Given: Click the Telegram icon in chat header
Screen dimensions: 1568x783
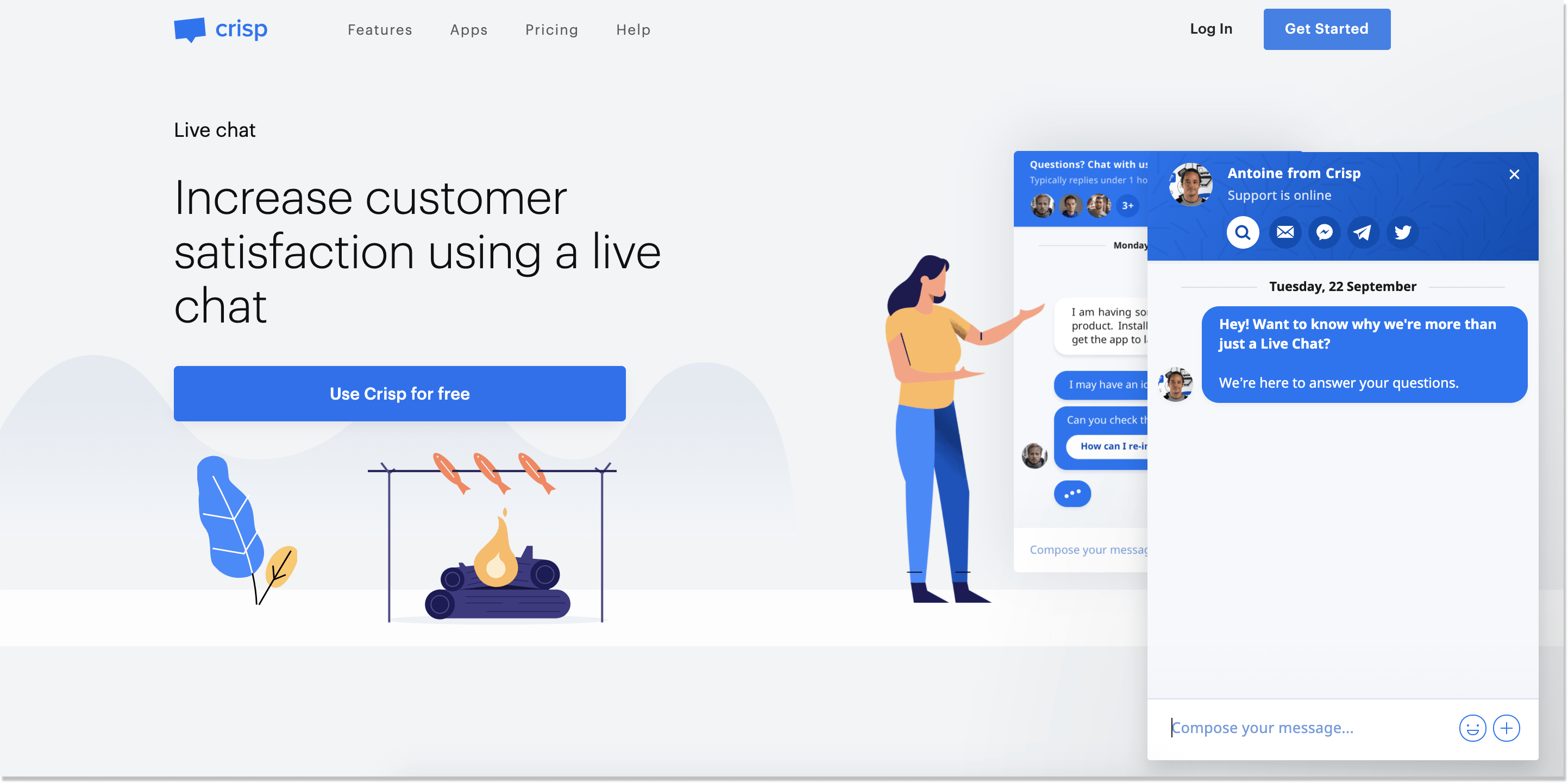Looking at the screenshot, I should click(x=1362, y=232).
